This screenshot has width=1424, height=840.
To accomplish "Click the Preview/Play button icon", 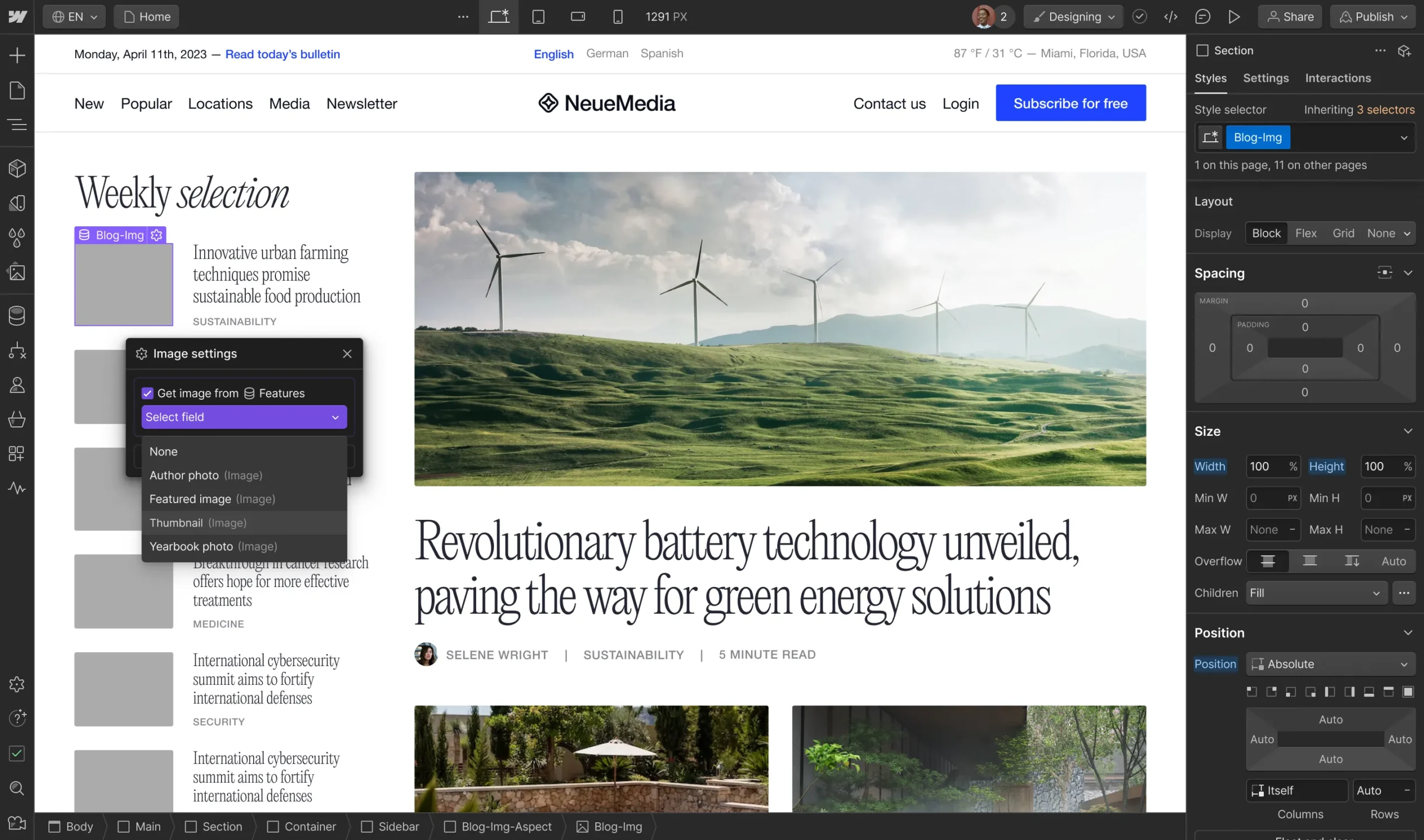I will [x=1235, y=16].
